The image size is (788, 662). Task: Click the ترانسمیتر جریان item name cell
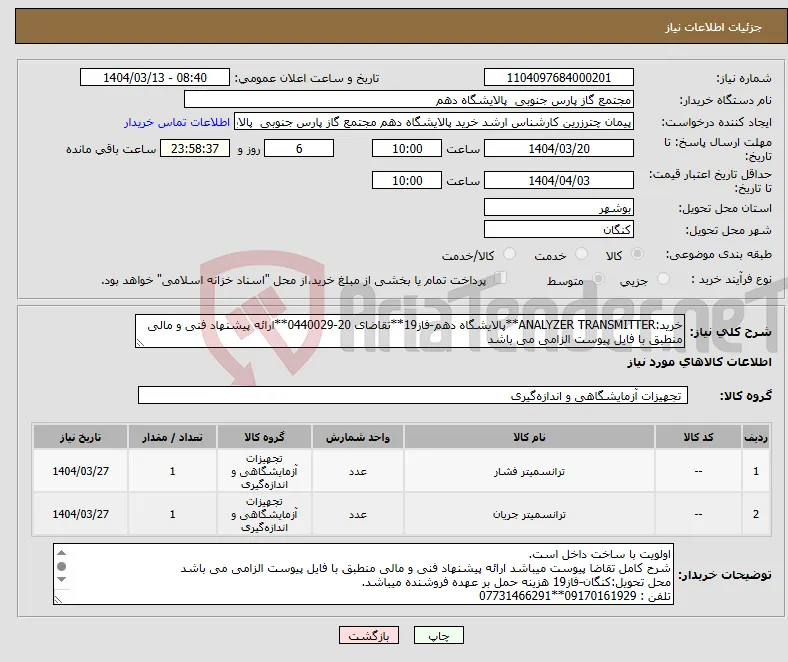coord(529,514)
